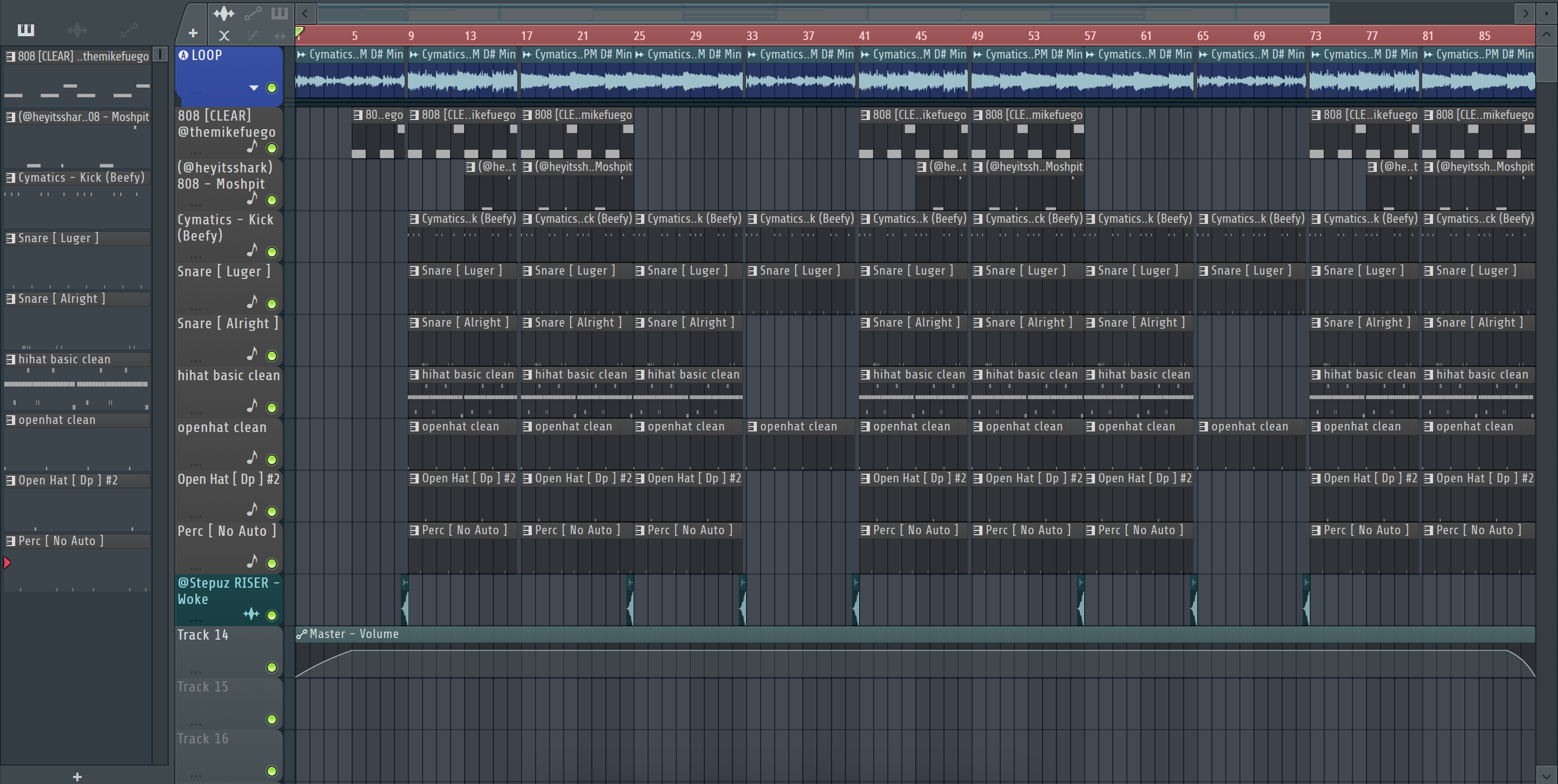Viewport: 1558px width, 784px height.
Task: Mute the 808 [CLEAR] @themikefuego track
Action: click(x=272, y=149)
